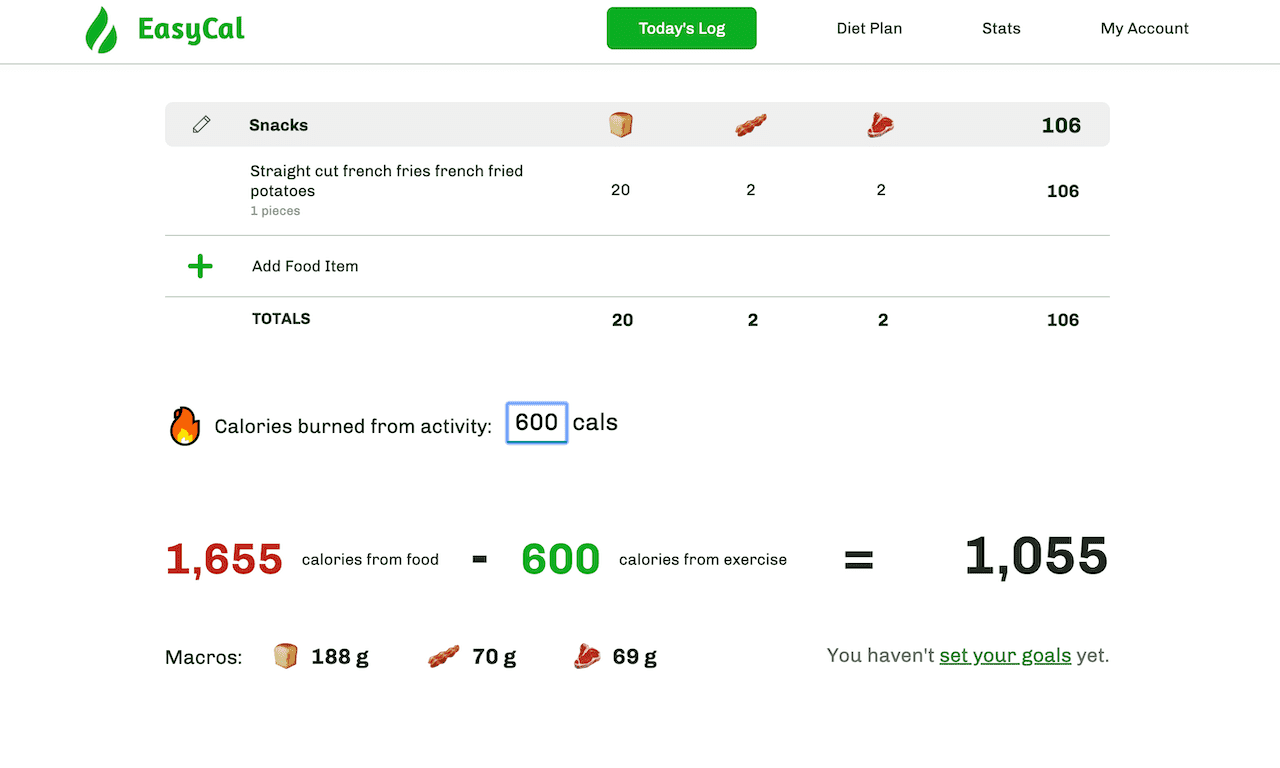Click the EasyCal flame logo

(x=101, y=29)
